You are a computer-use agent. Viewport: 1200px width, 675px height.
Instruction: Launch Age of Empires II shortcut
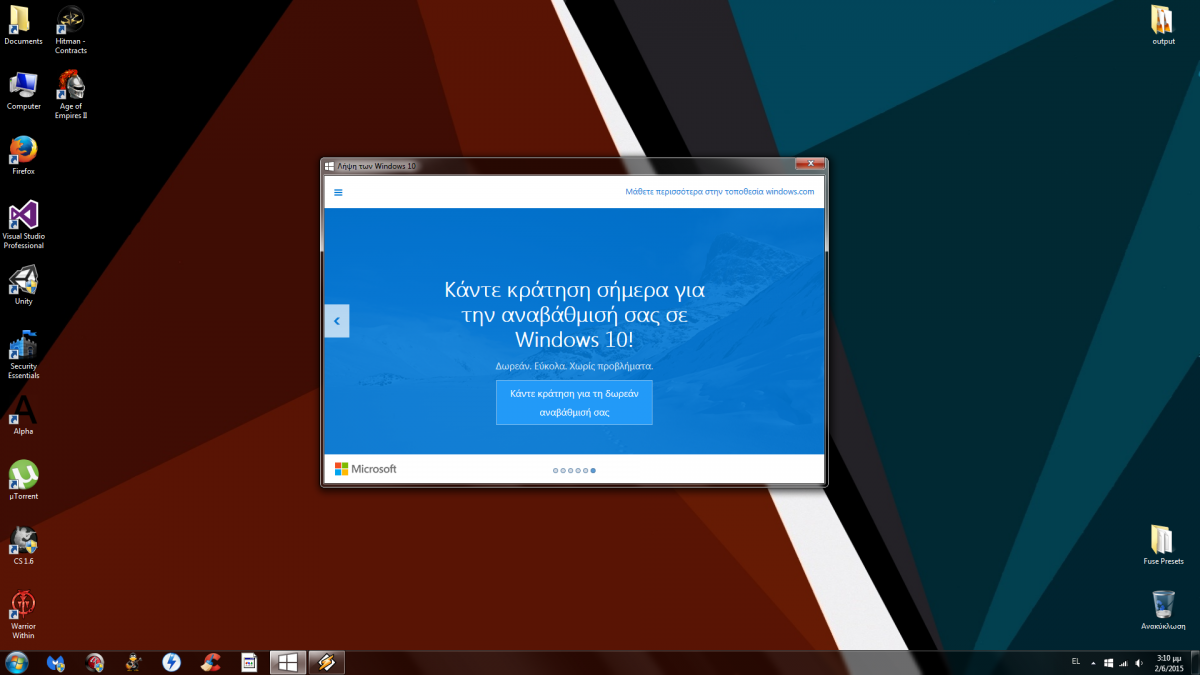tap(71, 95)
